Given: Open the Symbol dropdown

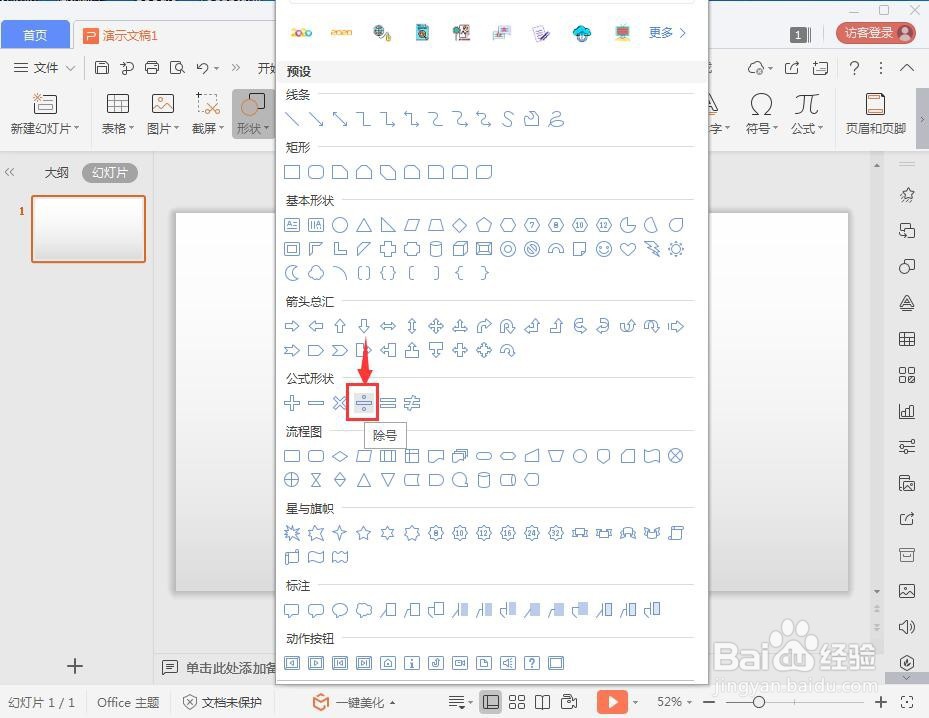Looking at the screenshot, I should tap(761, 129).
